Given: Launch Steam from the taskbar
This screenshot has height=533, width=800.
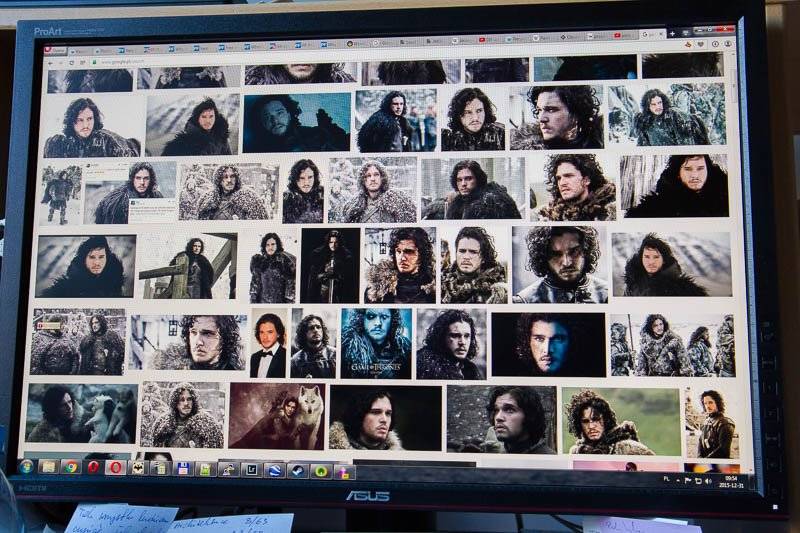Looking at the screenshot, I should [297, 471].
